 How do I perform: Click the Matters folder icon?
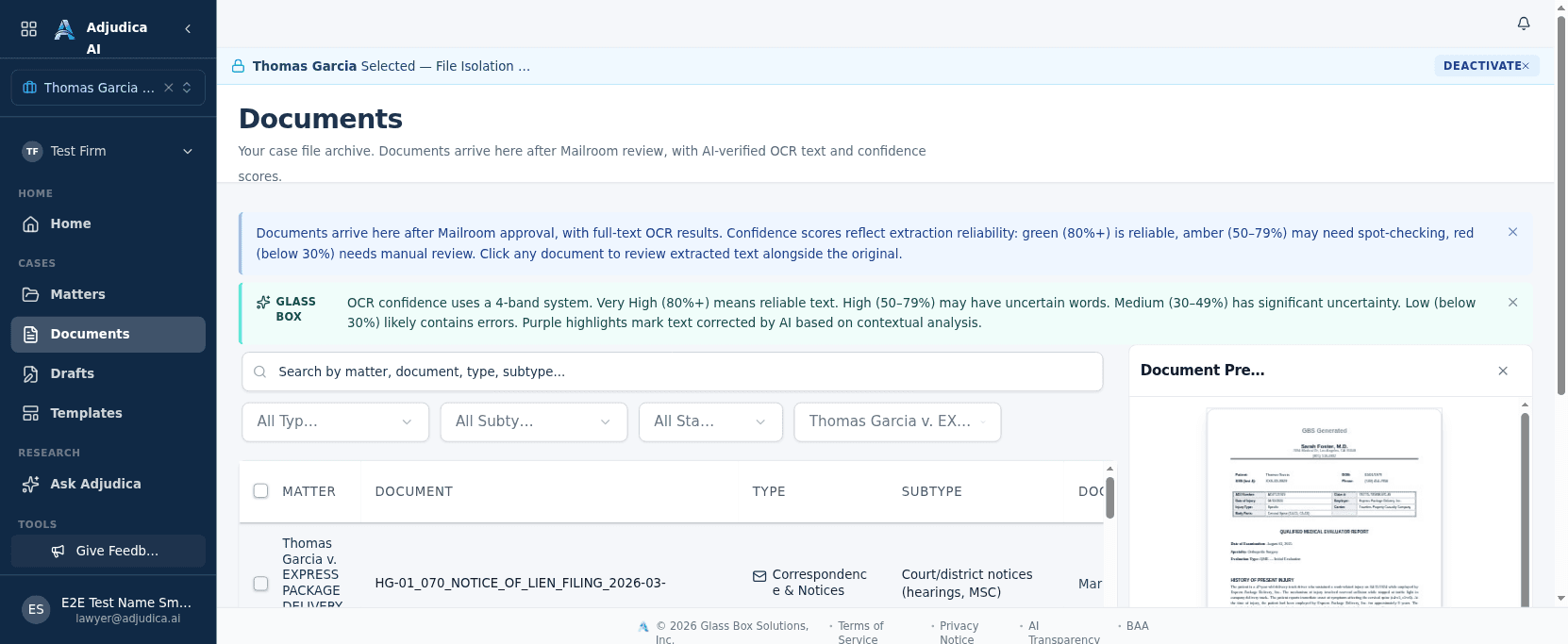[x=31, y=294]
